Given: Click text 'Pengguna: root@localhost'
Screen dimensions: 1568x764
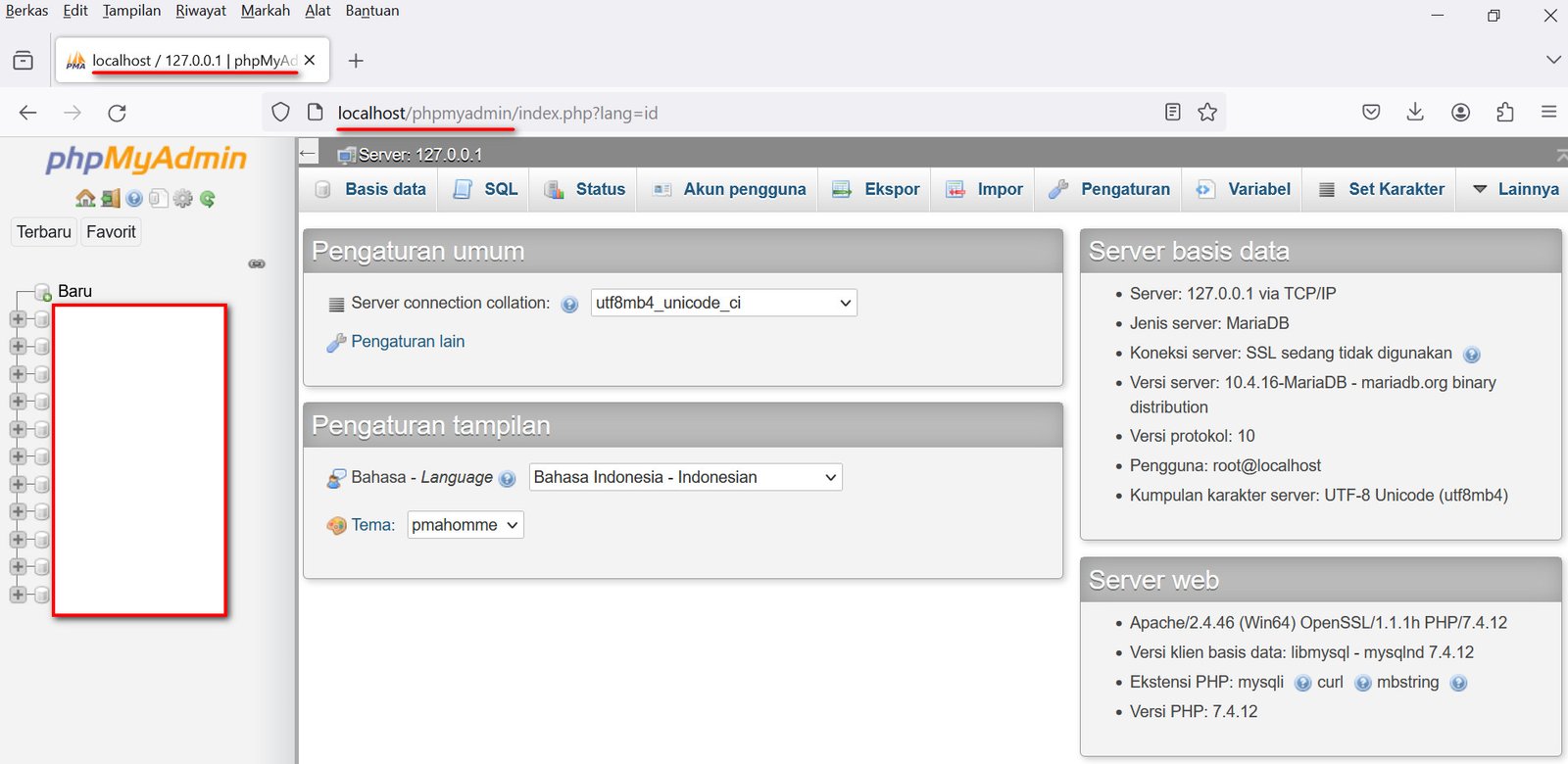Looking at the screenshot, I should 1225,466.
